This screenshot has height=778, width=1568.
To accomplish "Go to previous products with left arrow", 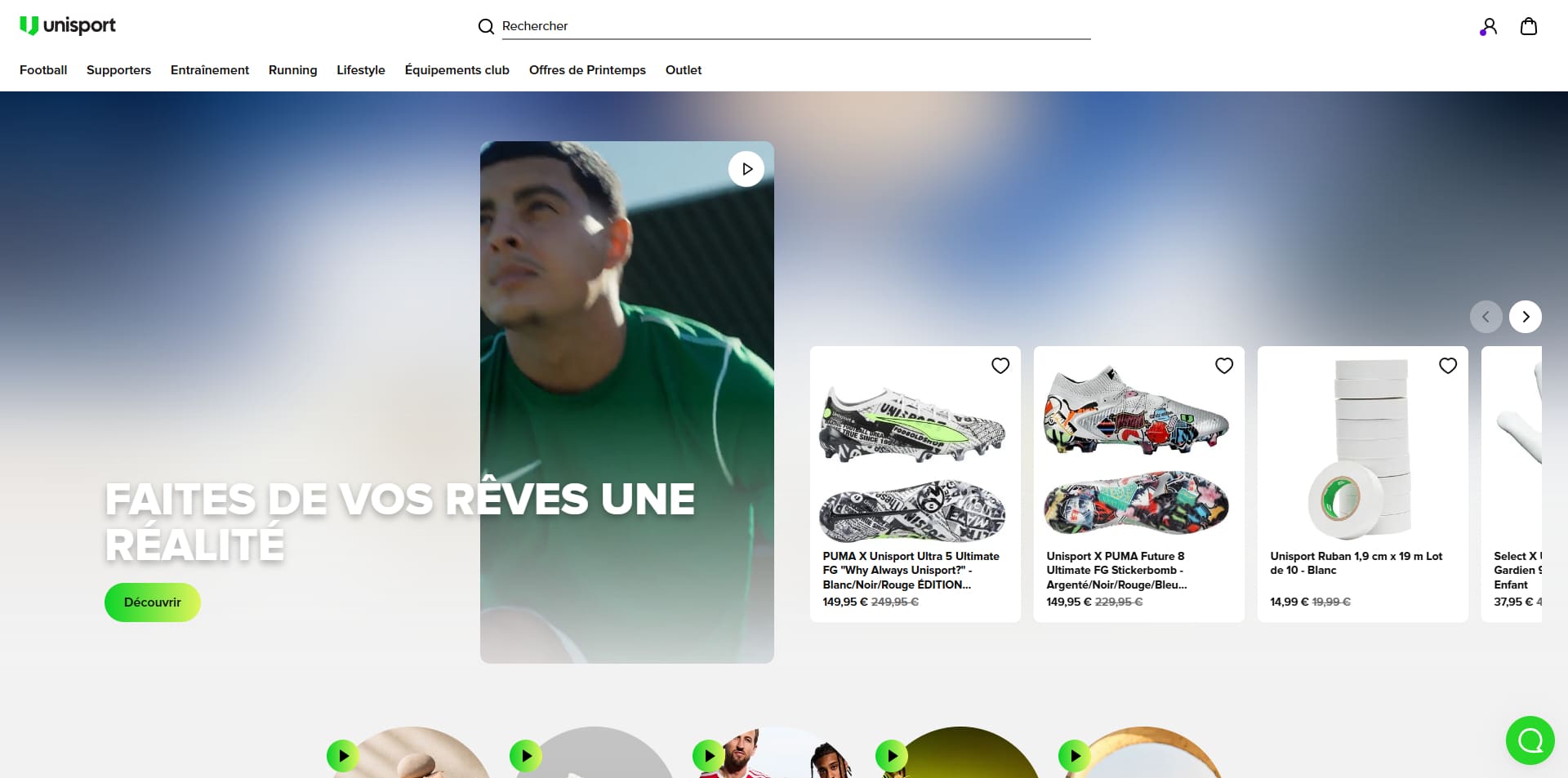I will [x=1486, y=317].
